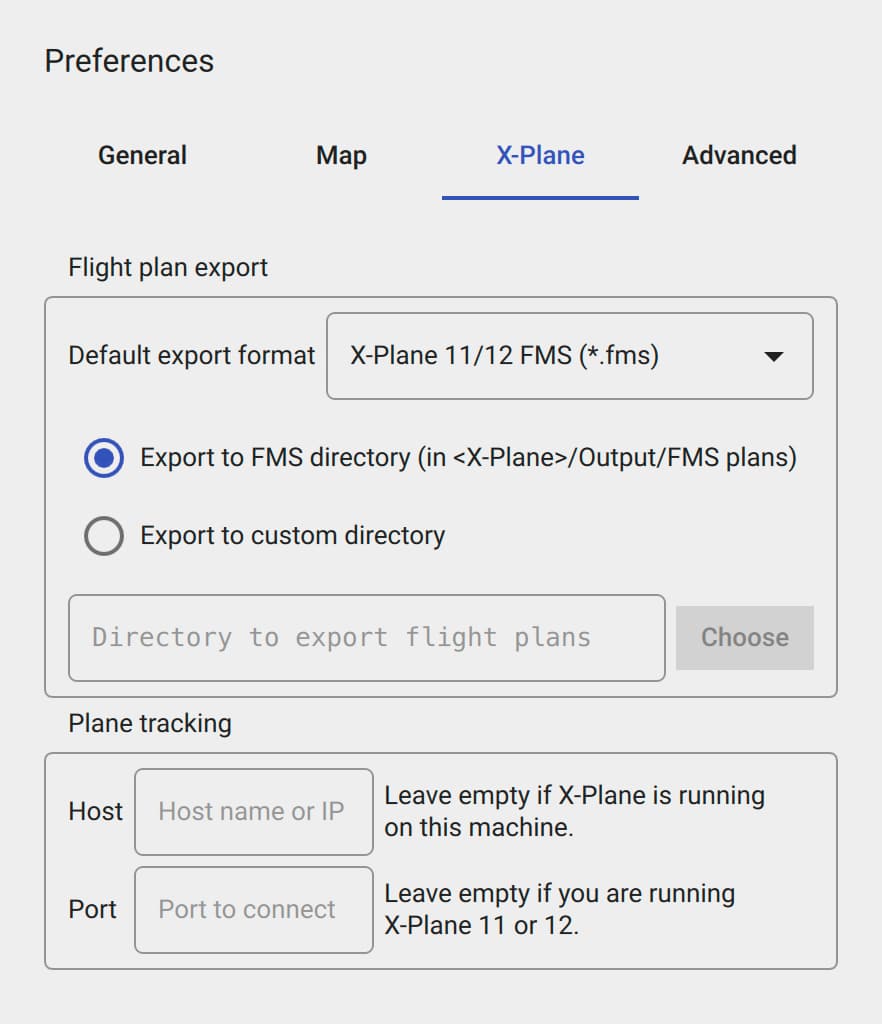Image resolution: width=882 pixels, height=1024 pixels.
Task: Click the Port to connect field
Action: (252, 909)
